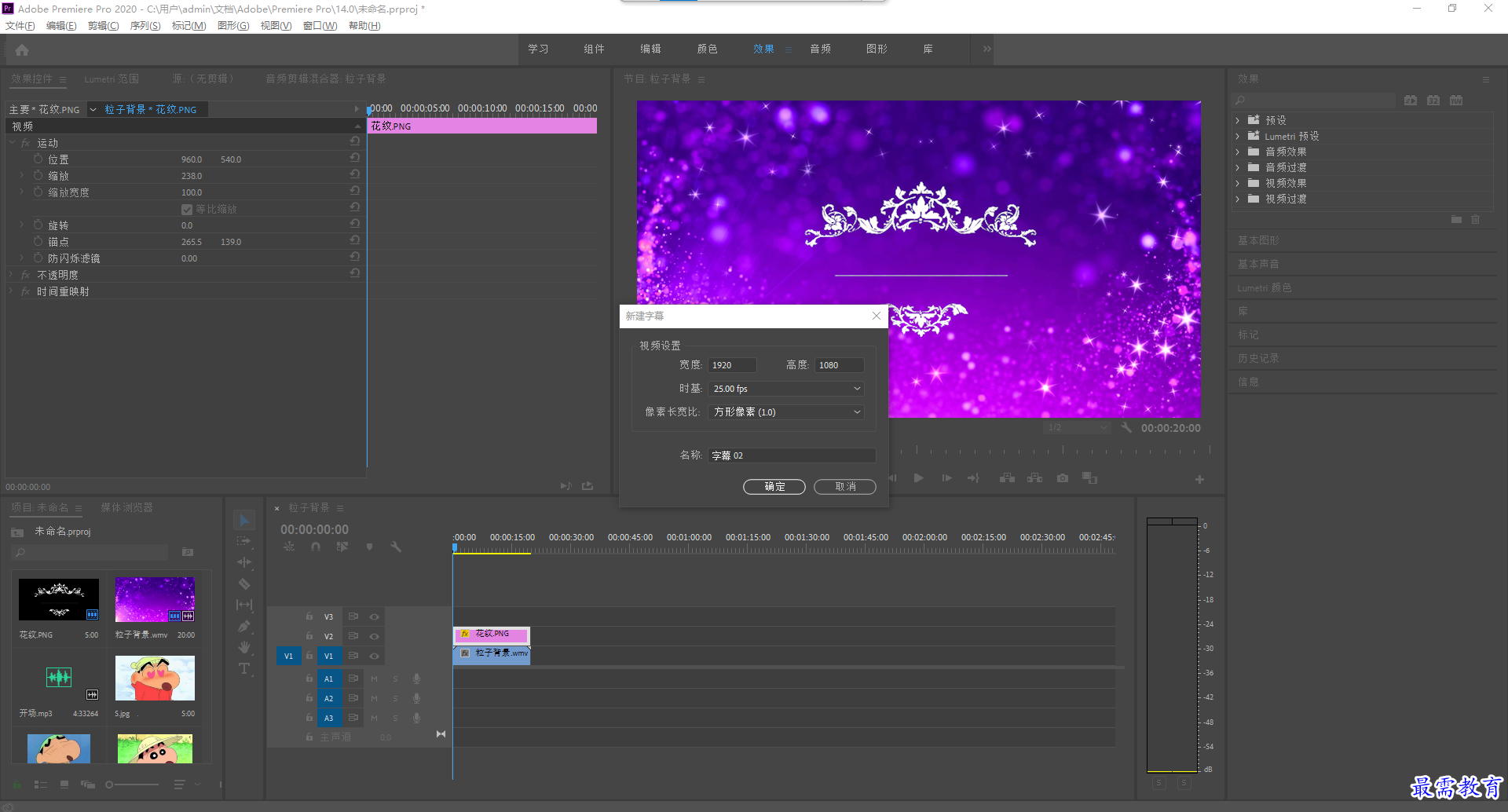
Task: Open the 像素长宽比 pixel aspect dropdown
Action: (x=785, y=411)
